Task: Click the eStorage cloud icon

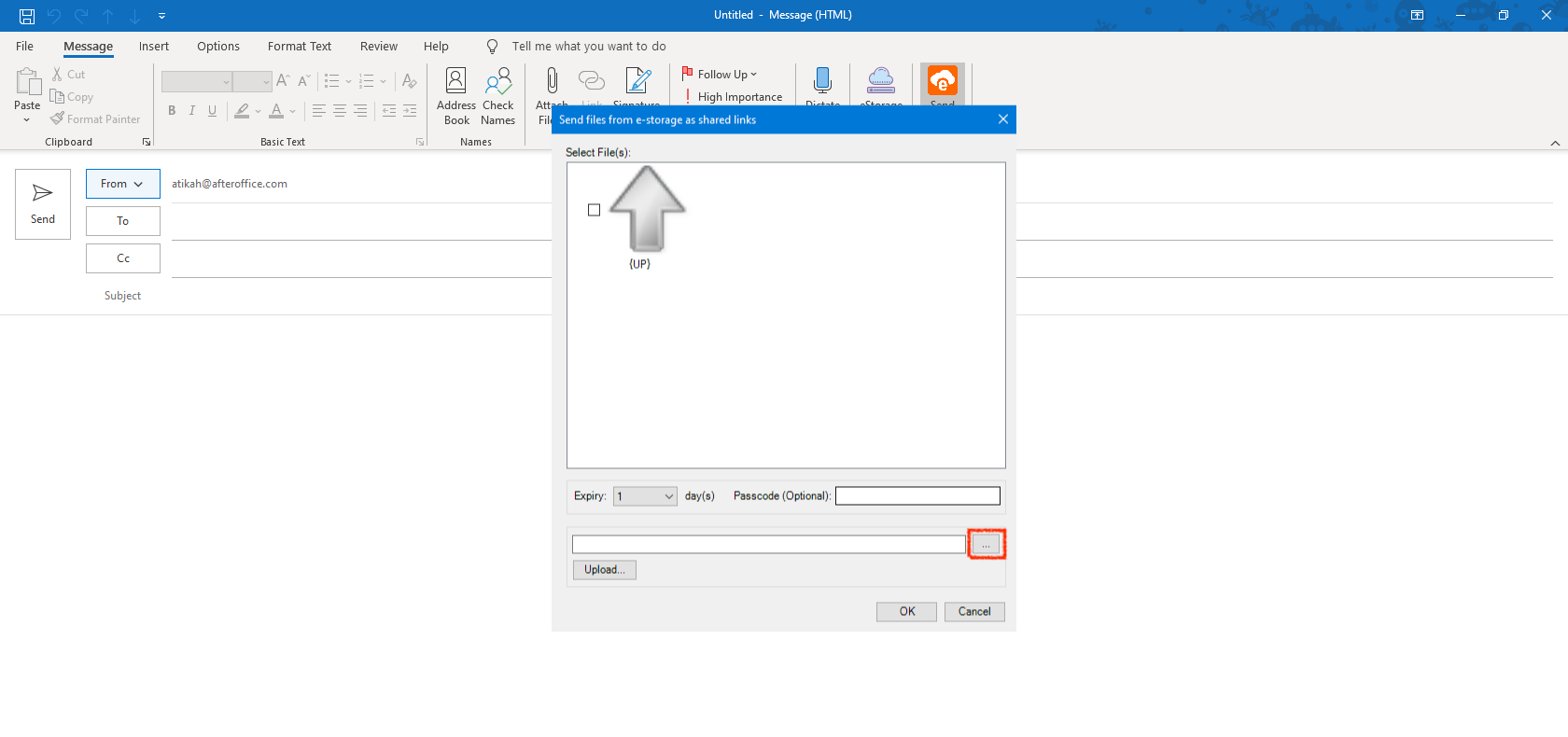Action: pos(880,81)
